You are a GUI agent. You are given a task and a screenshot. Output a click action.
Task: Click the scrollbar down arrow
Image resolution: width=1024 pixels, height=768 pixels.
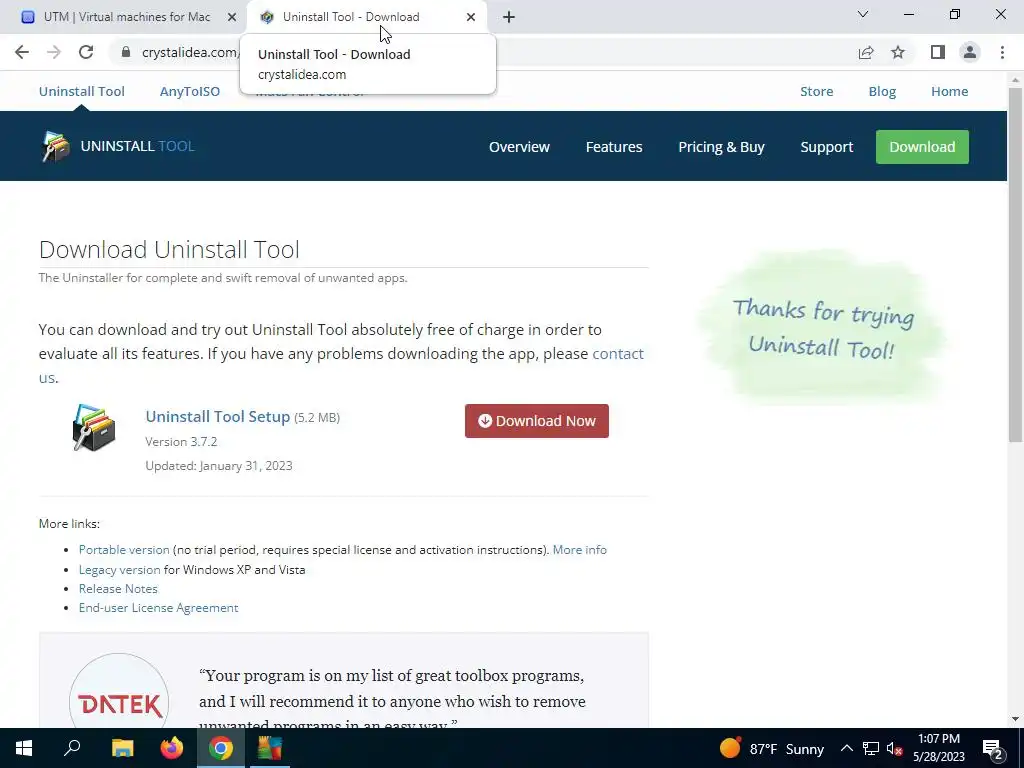tap(1015, 720)
